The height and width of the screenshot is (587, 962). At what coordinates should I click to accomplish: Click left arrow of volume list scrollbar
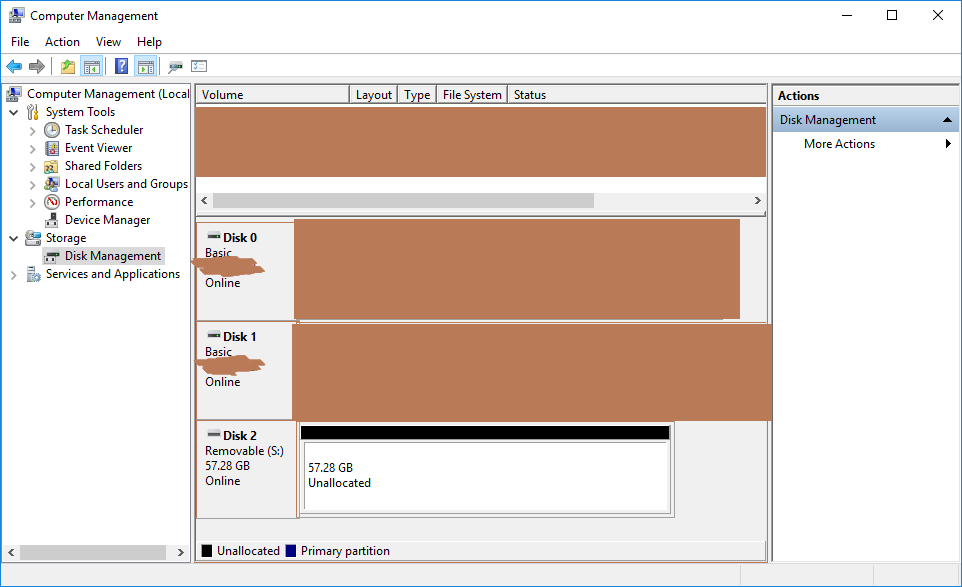204,201
